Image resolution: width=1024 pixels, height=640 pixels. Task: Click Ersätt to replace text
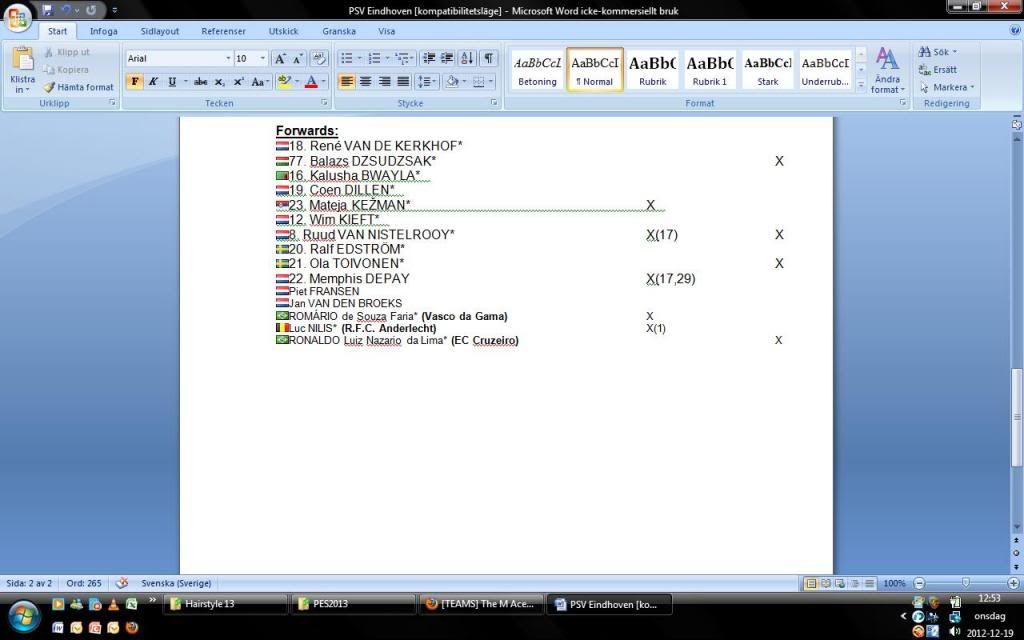[x=938, y=69]
